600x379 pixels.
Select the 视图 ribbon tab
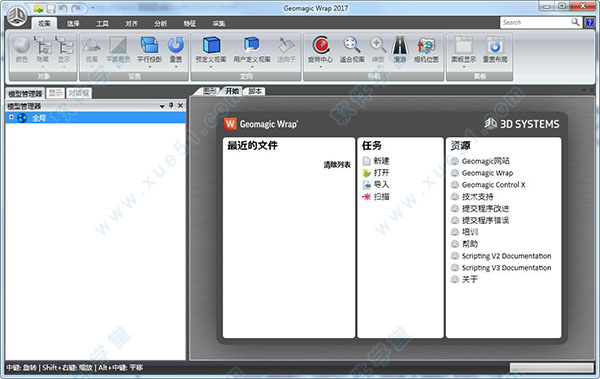[44, 24]
